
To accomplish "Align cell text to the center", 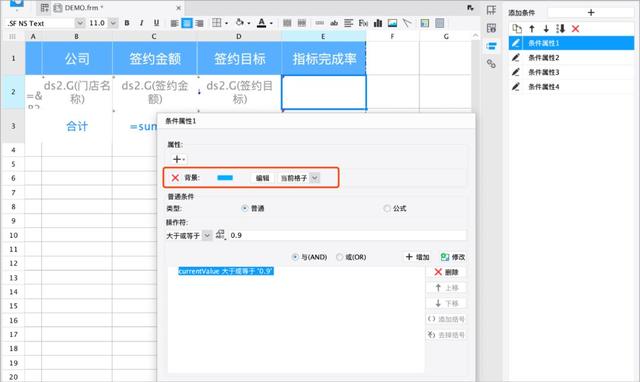I will (187, 23).
